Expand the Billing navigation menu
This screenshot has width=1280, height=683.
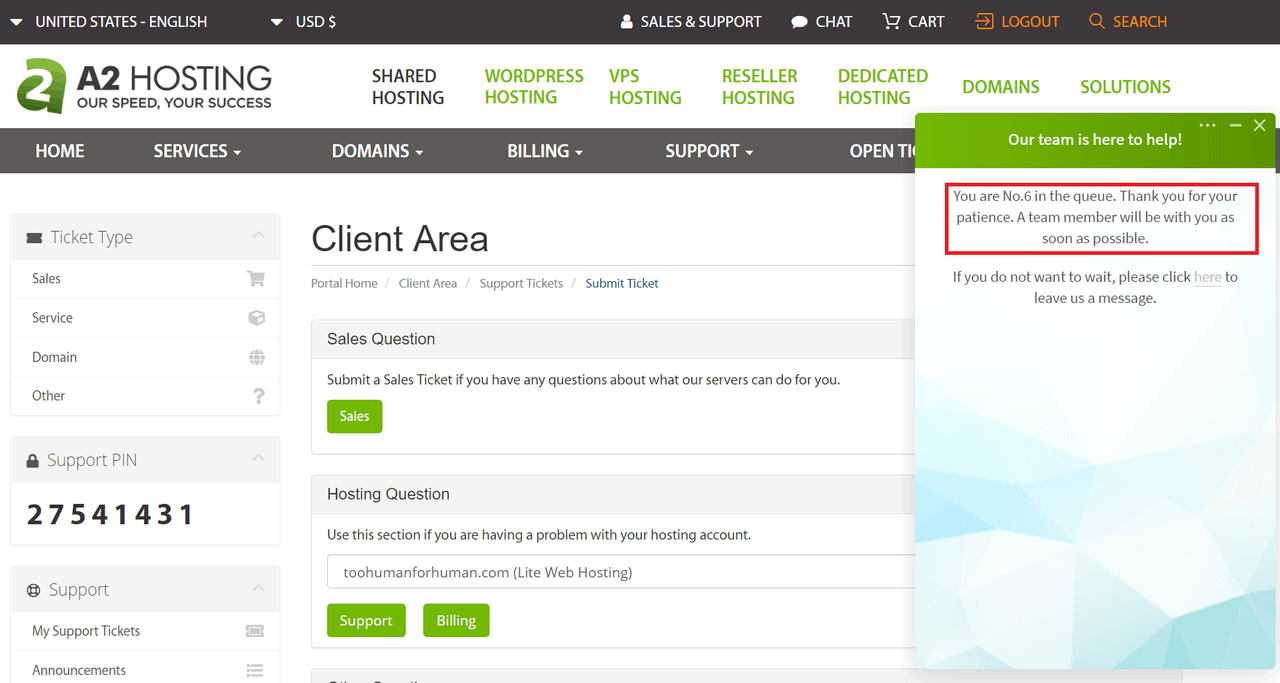pos(544,151)
